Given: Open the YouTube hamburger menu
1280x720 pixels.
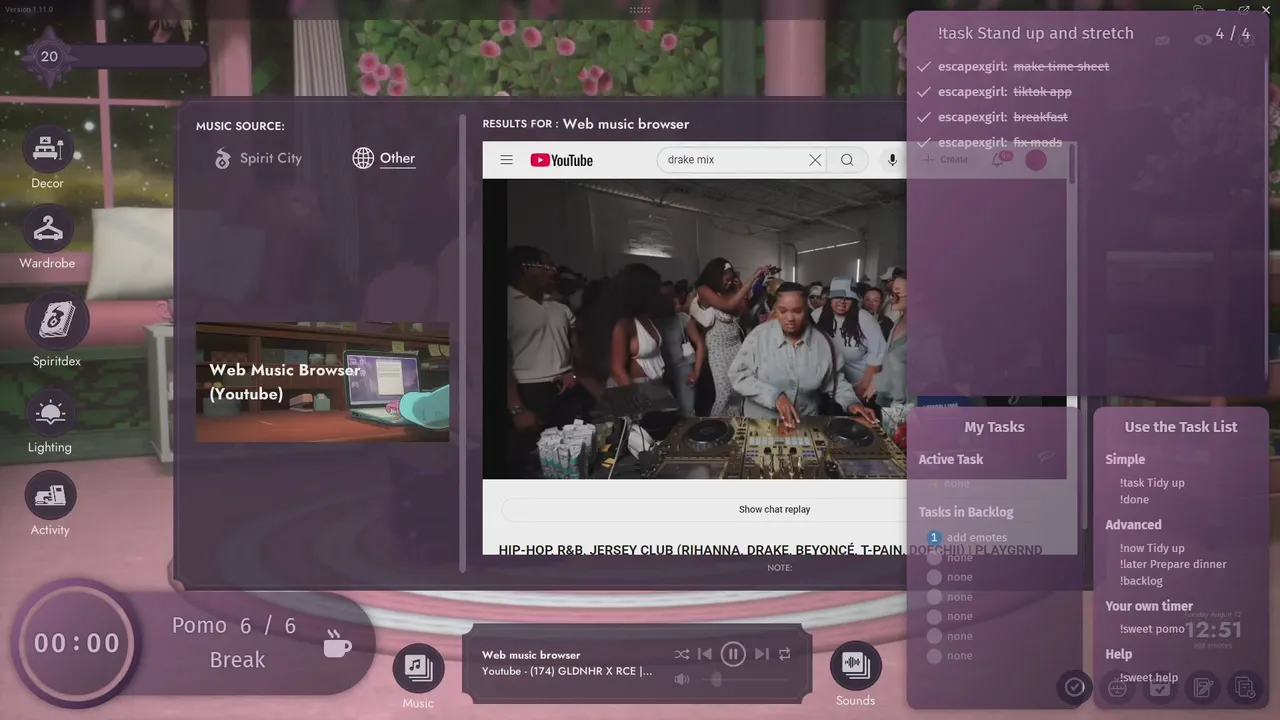Looking at the screenshot, I should pyautogui.click(x=506, y=160).
